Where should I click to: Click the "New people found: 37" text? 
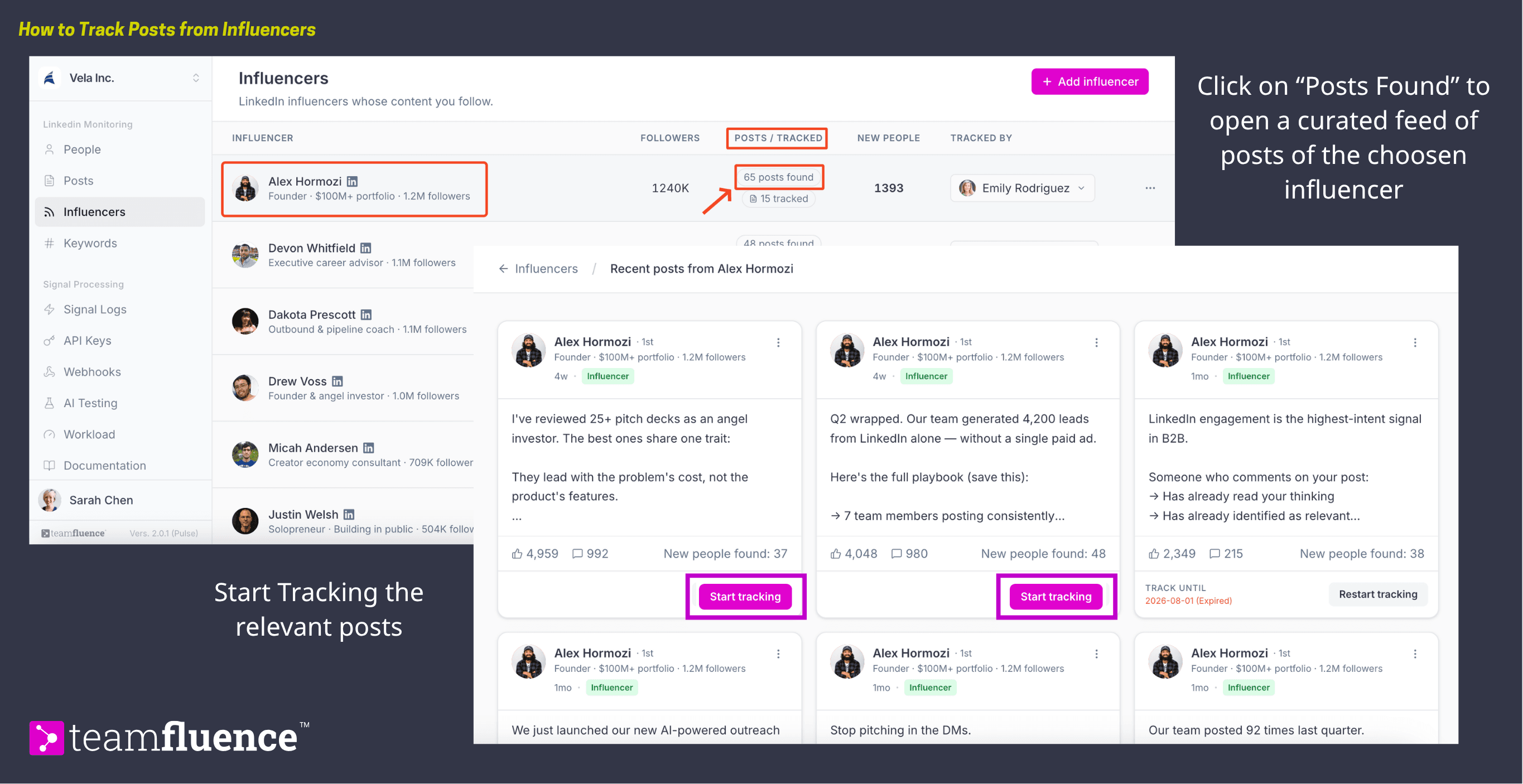coord(725,554)
